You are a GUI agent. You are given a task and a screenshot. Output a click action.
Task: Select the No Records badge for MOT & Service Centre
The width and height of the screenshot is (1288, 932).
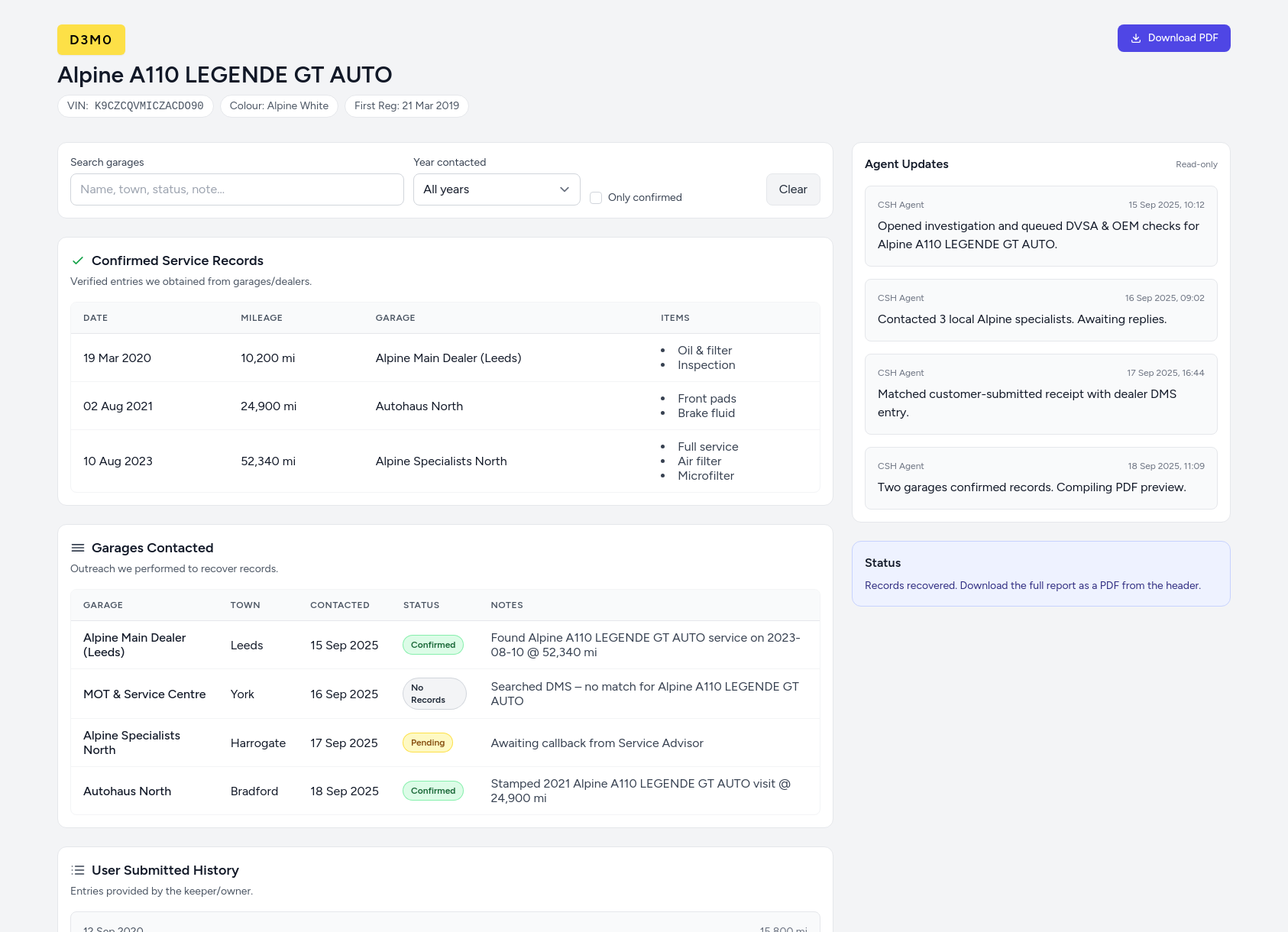click(434, 693)
